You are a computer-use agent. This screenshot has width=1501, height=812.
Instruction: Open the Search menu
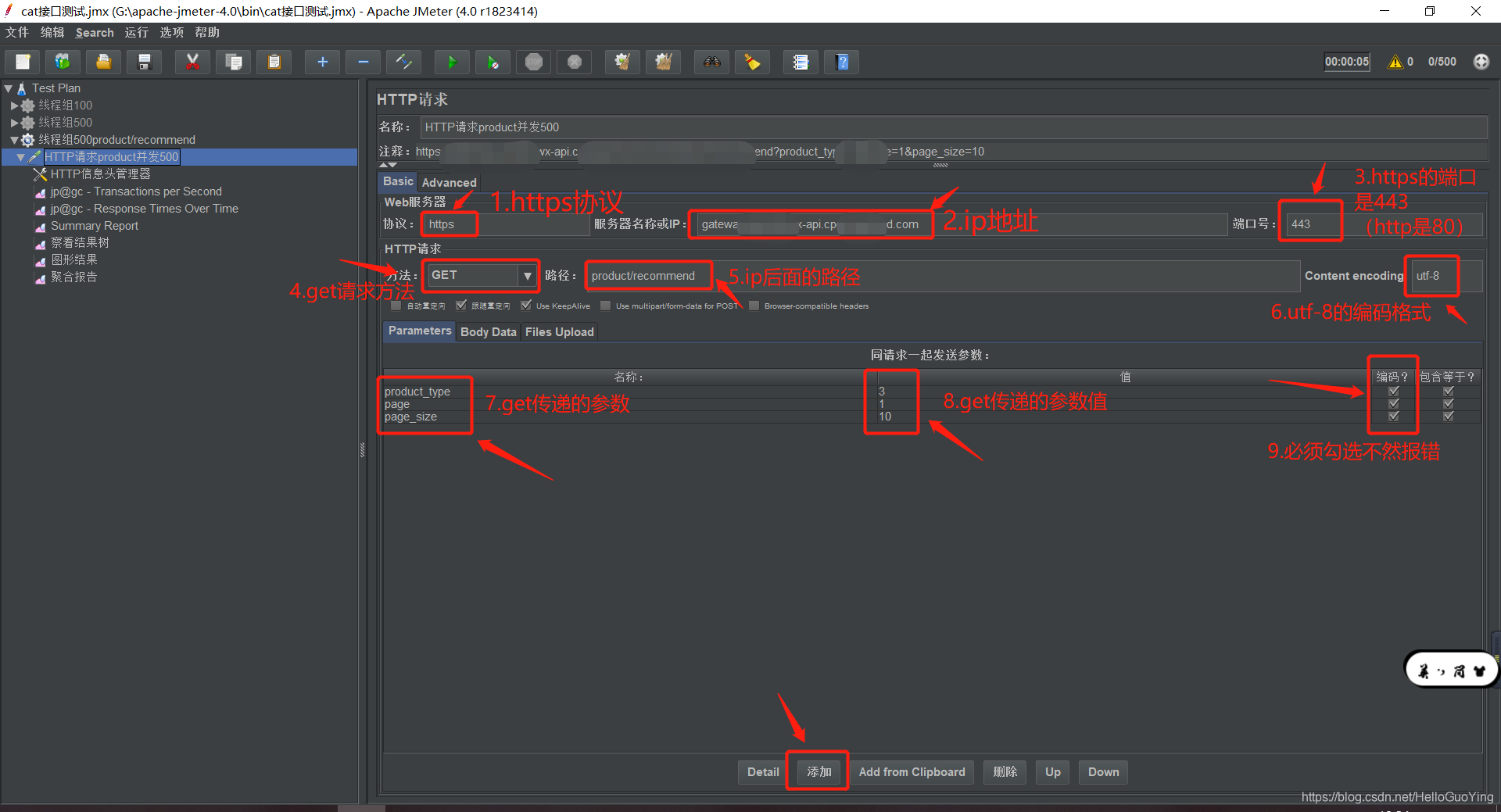coord(95,32)
